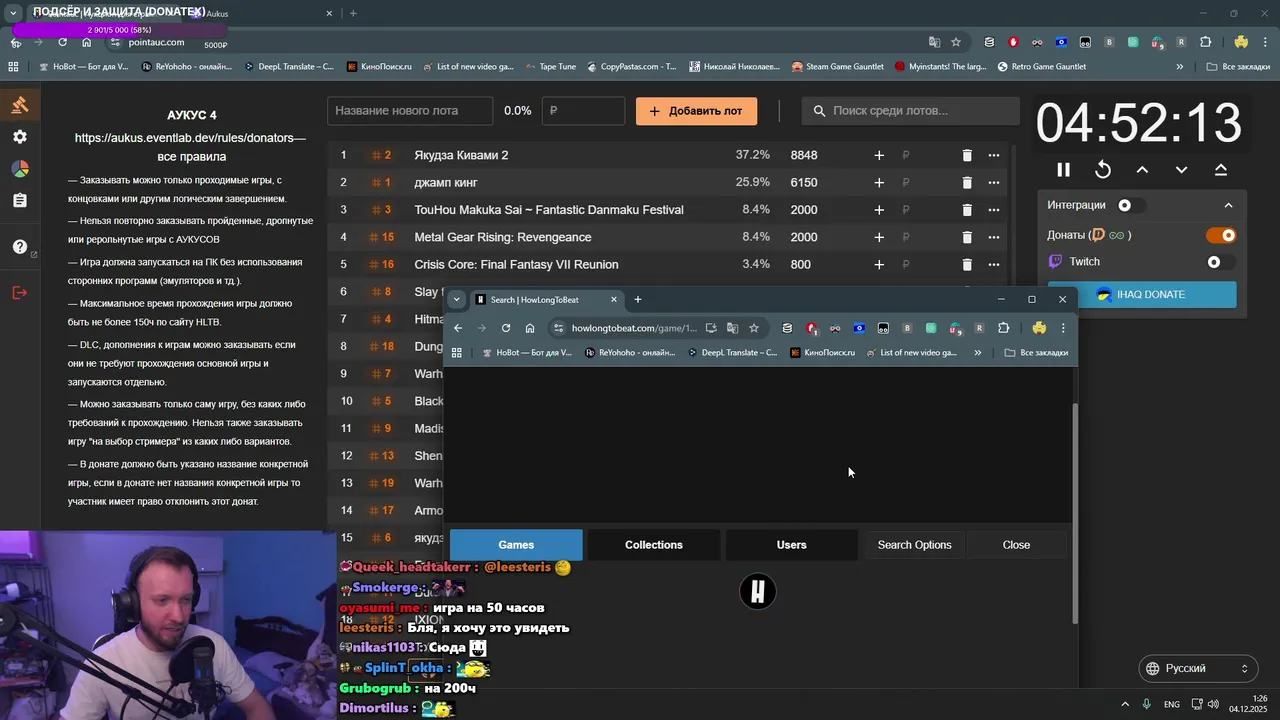Viewport: 1280px width, 720px height.
Task: Switch to the Search | HowLongToBeat browser tab
Action: [546, 299]
